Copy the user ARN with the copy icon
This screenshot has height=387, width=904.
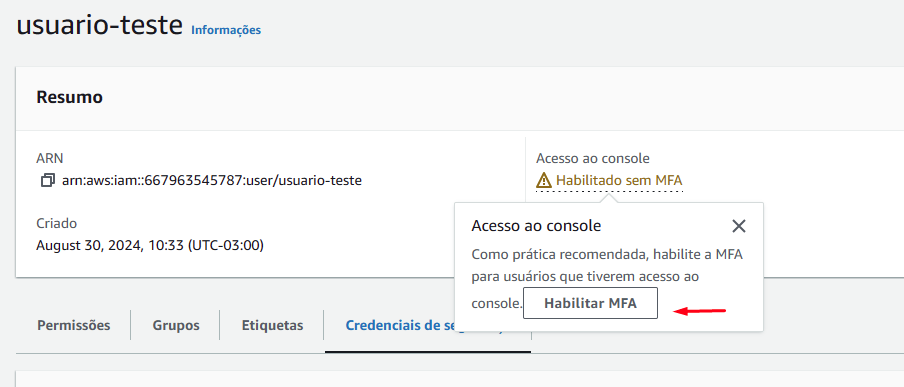(47, 181)
